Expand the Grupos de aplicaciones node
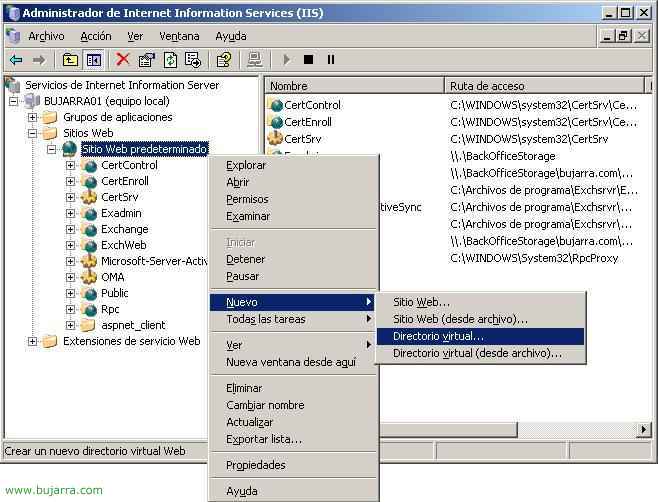This screenshot has width=658, height=502. pyautogui.click(x=34, y=117)
